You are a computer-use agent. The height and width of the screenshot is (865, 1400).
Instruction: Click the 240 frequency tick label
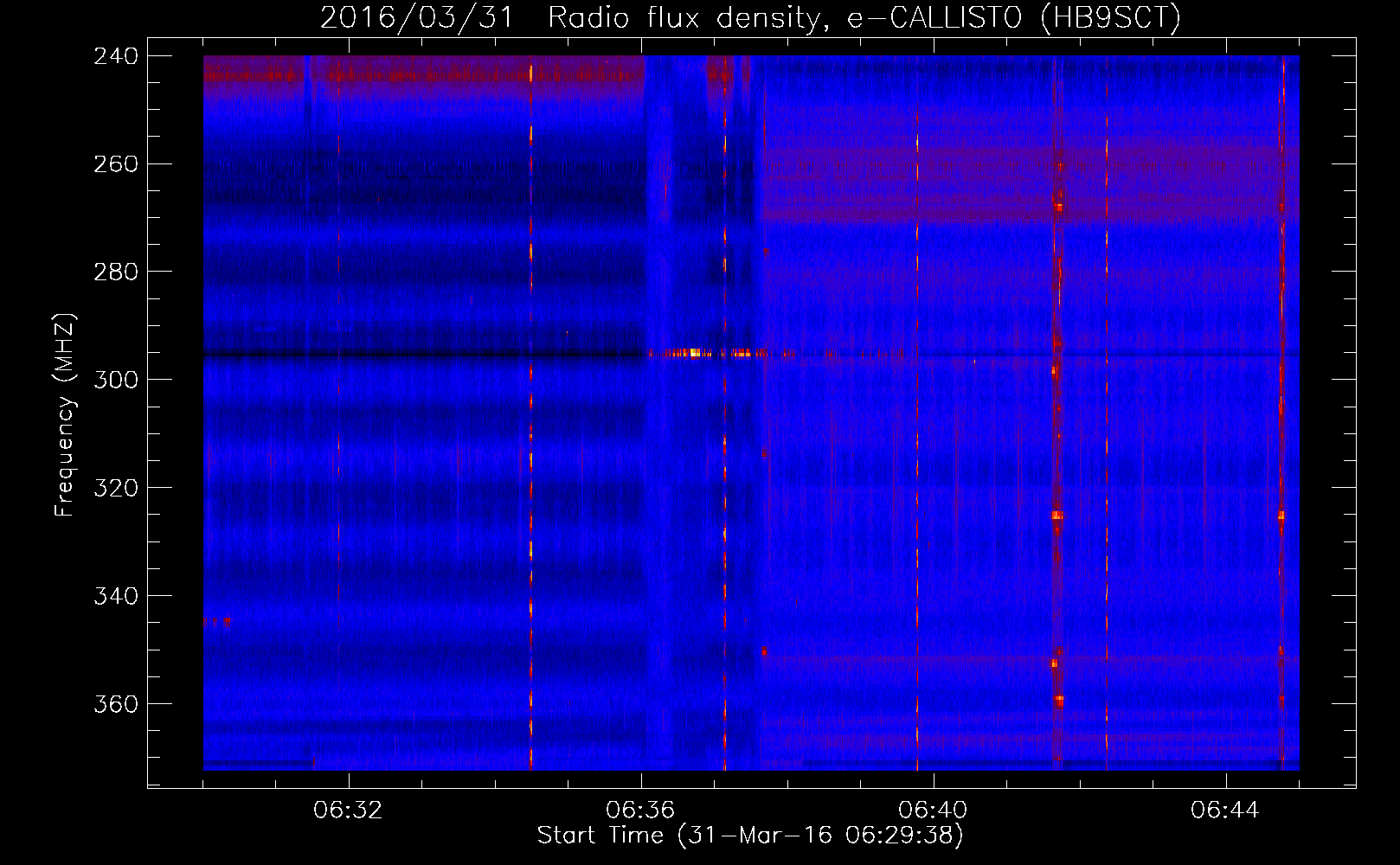coord(116,56)
